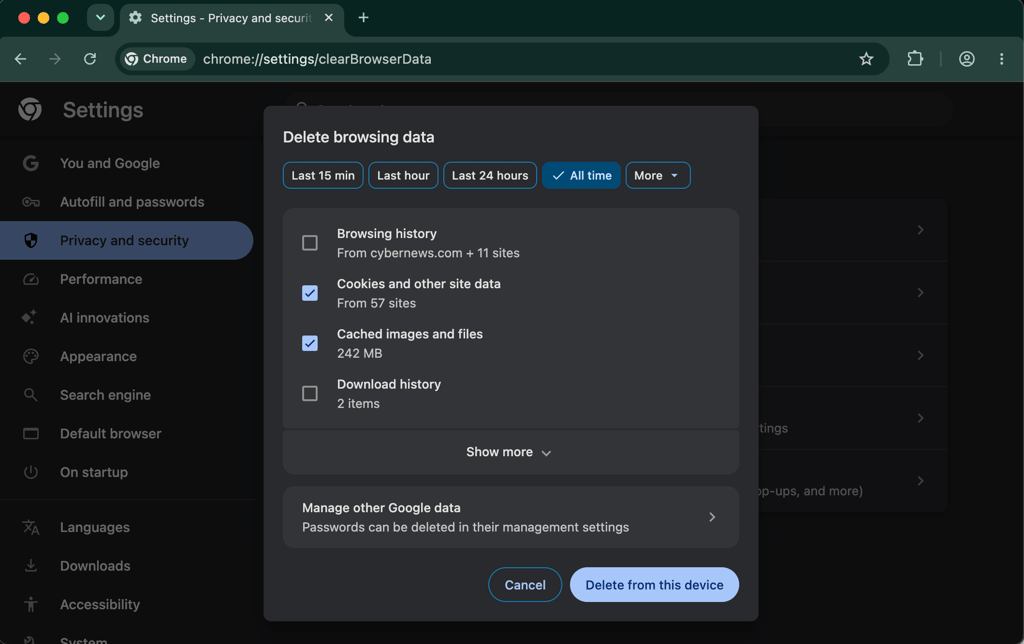Go to Performance settings
This screenshot has height=644, width=1024.
point(127,279)
